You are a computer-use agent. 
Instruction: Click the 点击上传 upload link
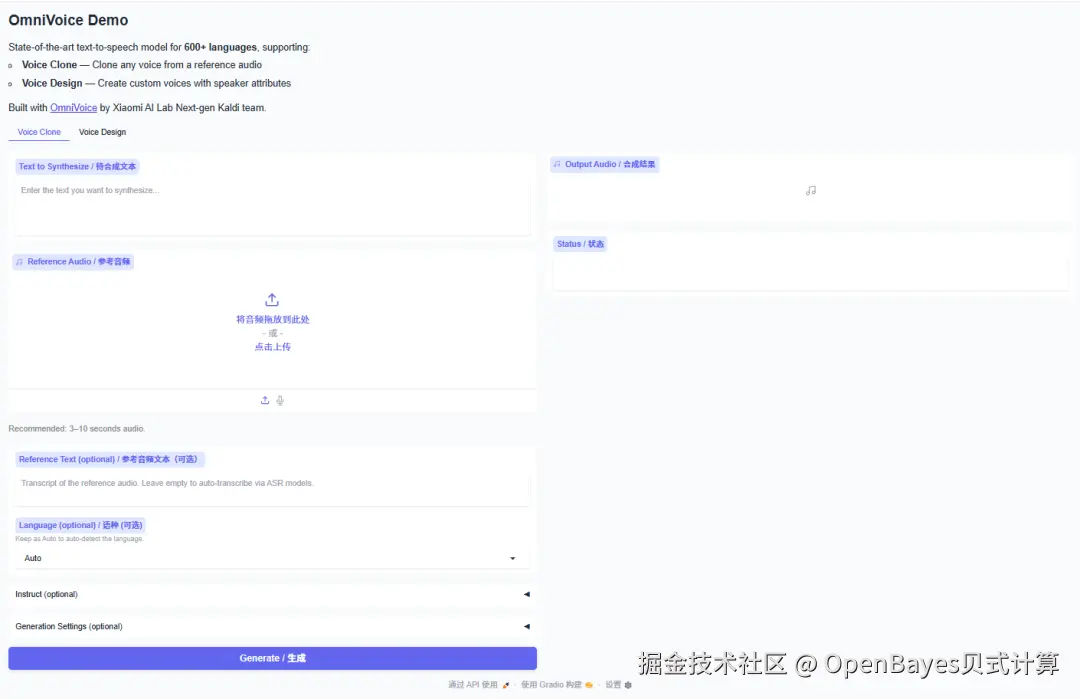[x=273, y=347]
